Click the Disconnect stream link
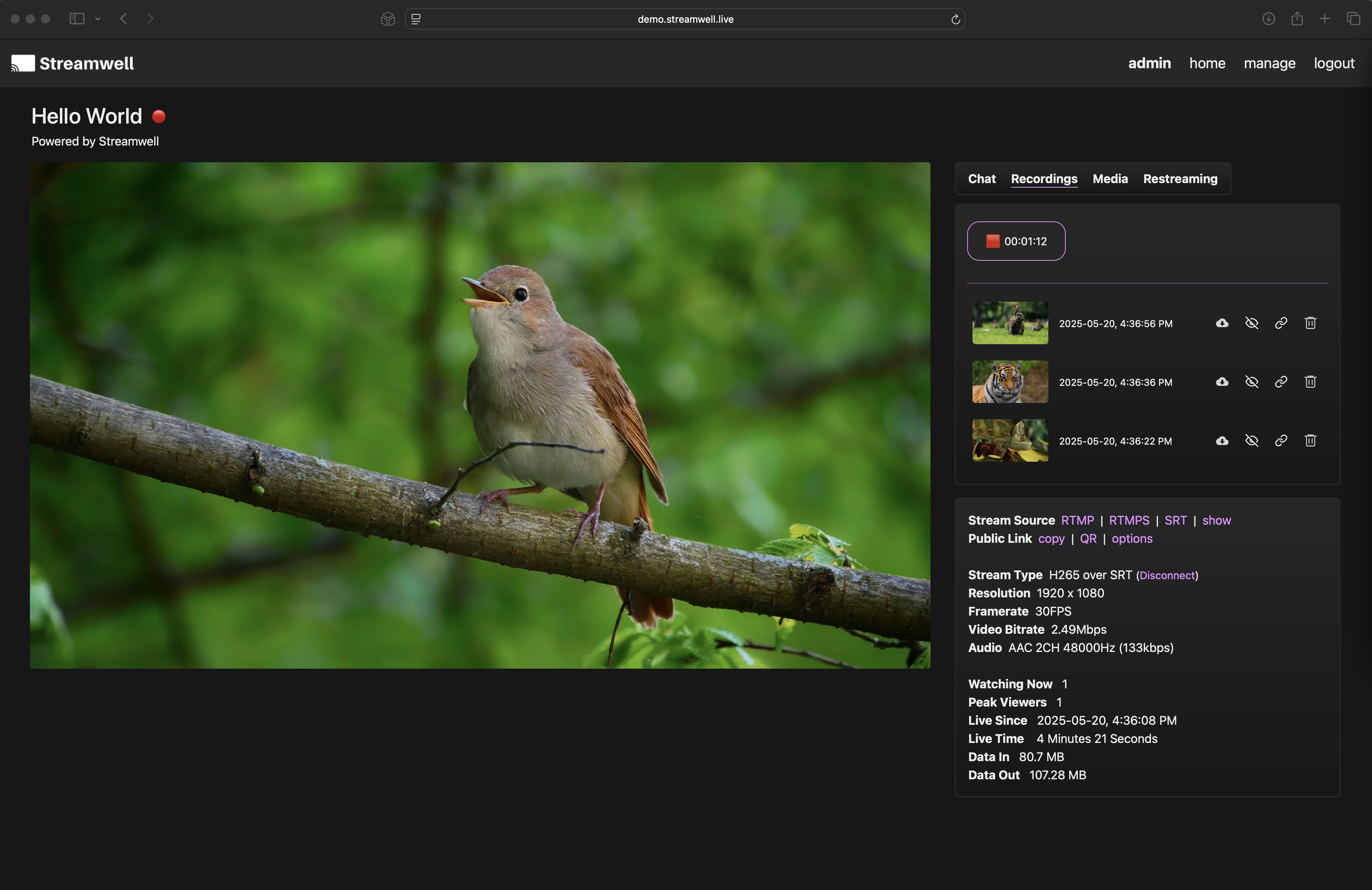This screenshot has width=1372, height=890. coord(1167,575)
